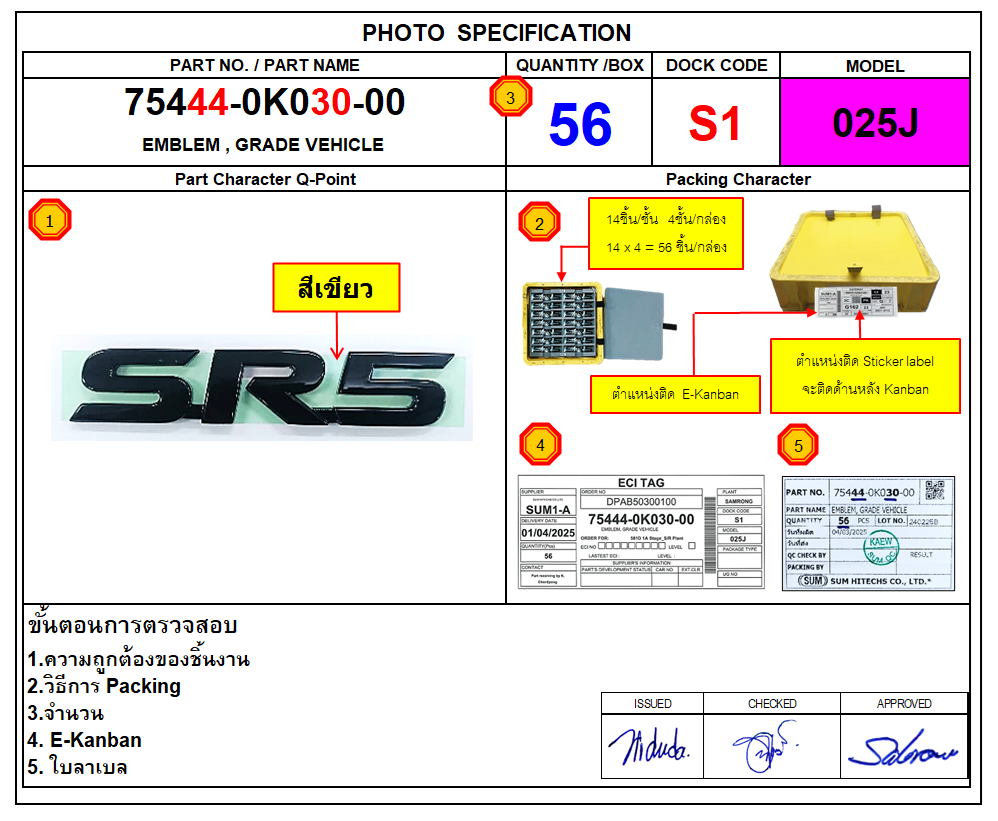Click part number 75444-0K030-00 inside the ECI tag
The width and height of the screenshot is (998, 821).
pyautogui.click(x=641, y=519)
